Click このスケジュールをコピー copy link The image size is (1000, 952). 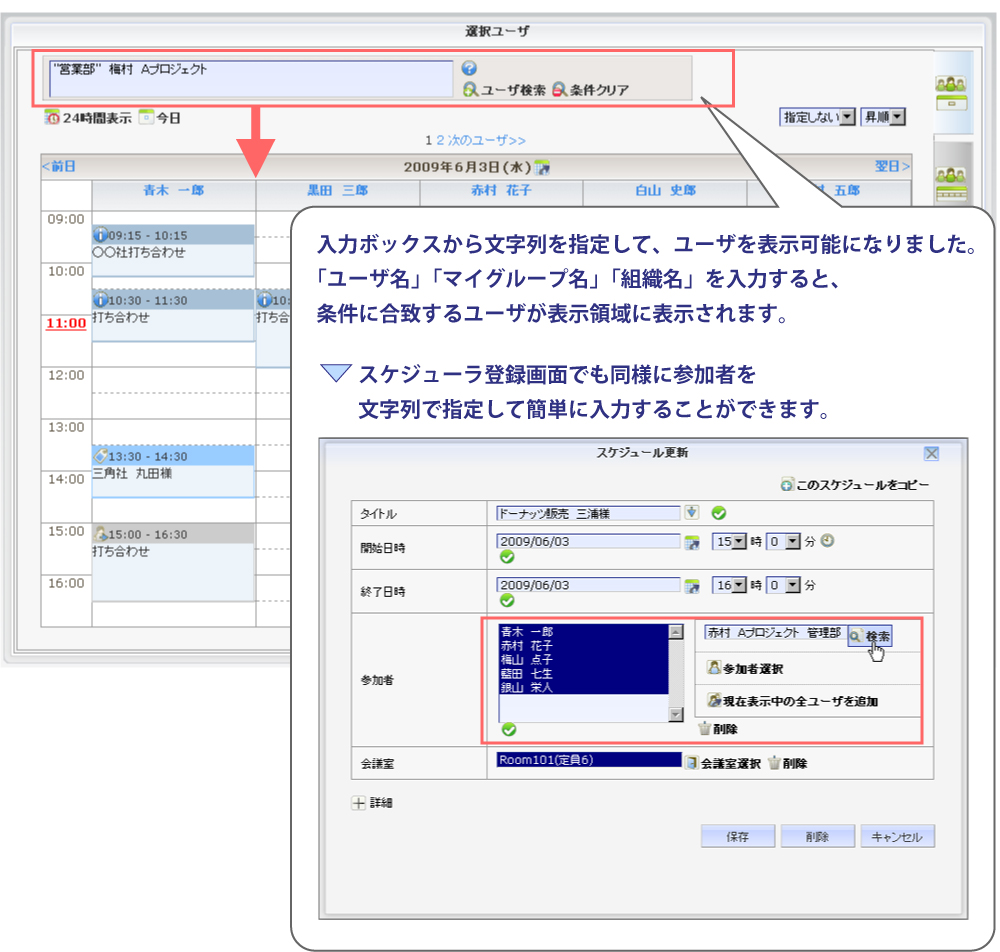(855, 485)
